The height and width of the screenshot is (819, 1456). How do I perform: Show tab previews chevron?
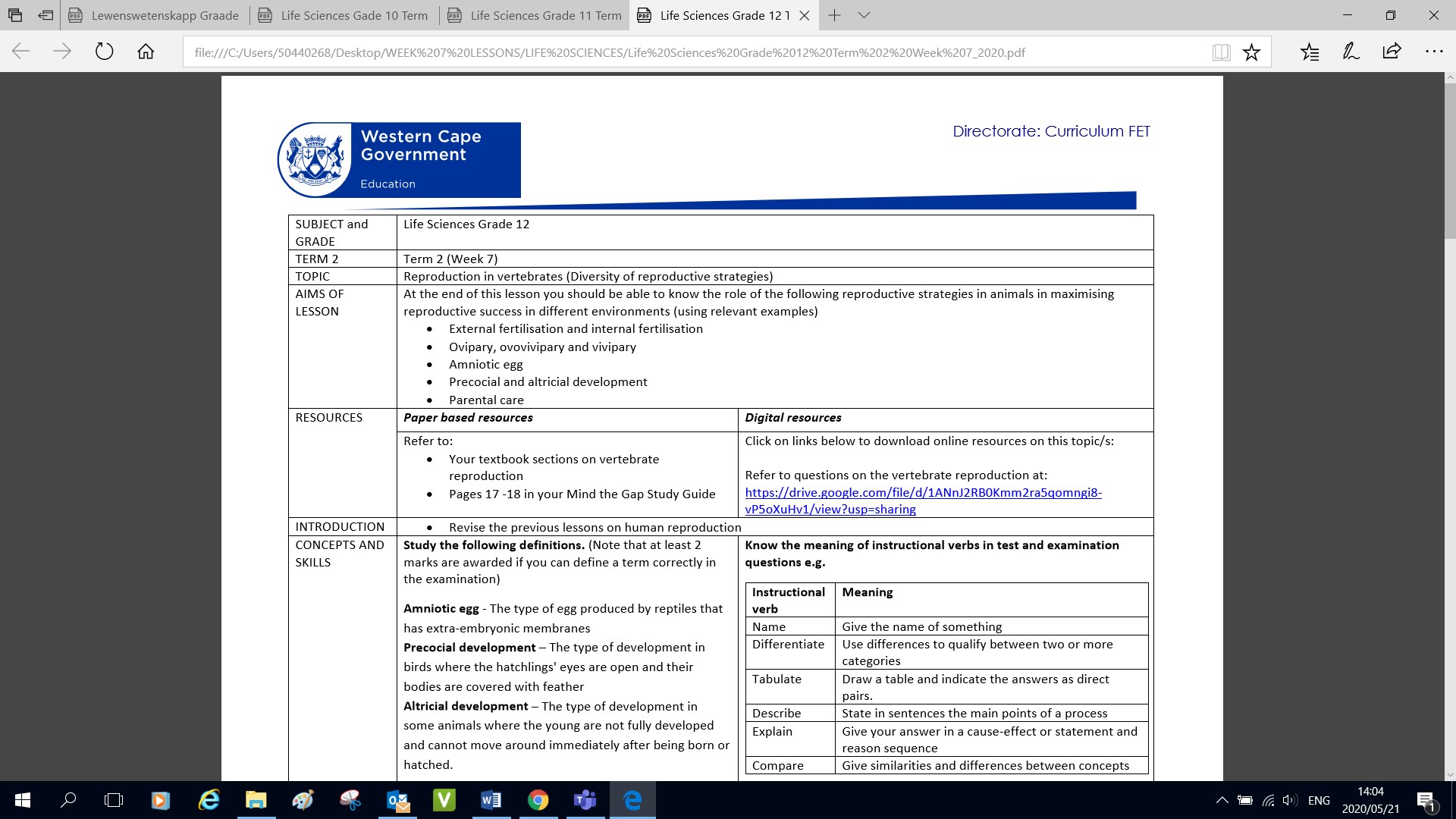pos(864,15)
